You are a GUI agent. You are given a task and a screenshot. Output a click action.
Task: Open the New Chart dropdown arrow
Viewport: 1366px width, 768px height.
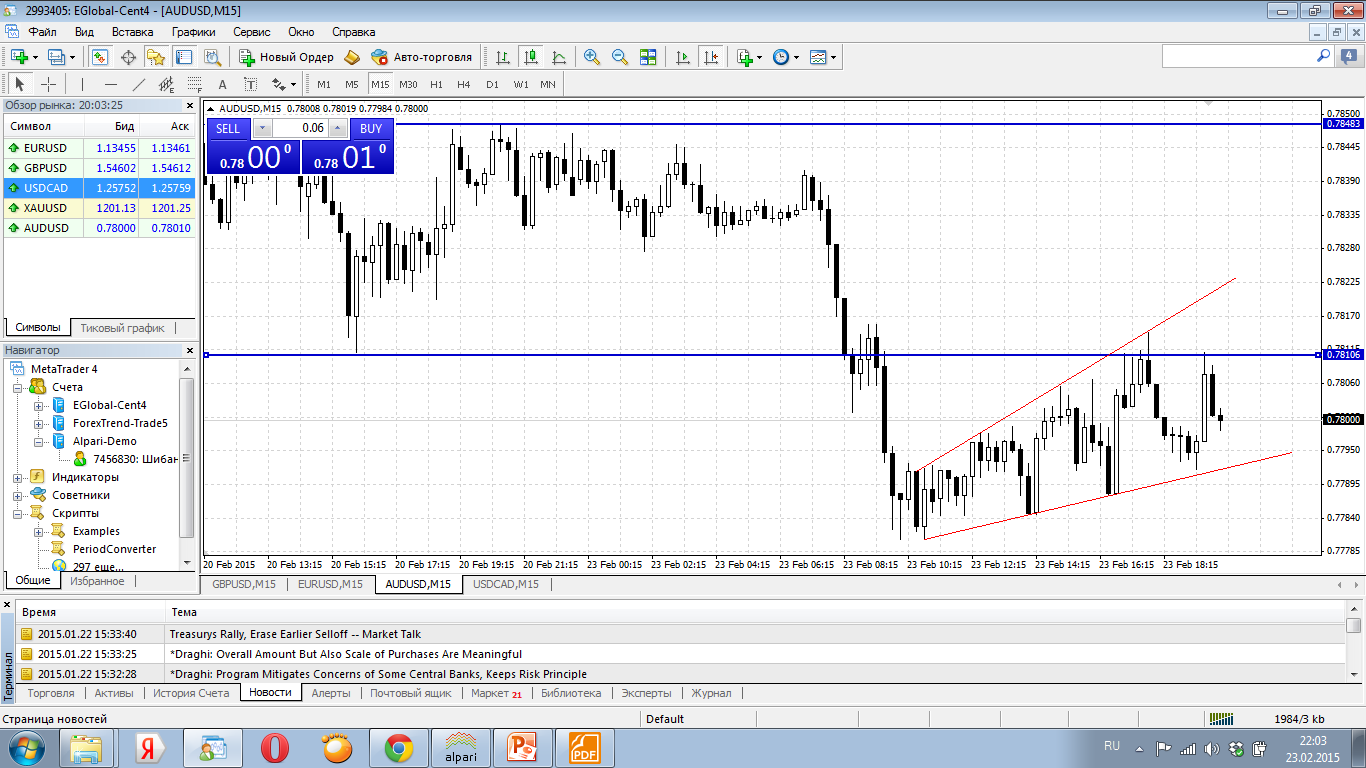(35, 57)
